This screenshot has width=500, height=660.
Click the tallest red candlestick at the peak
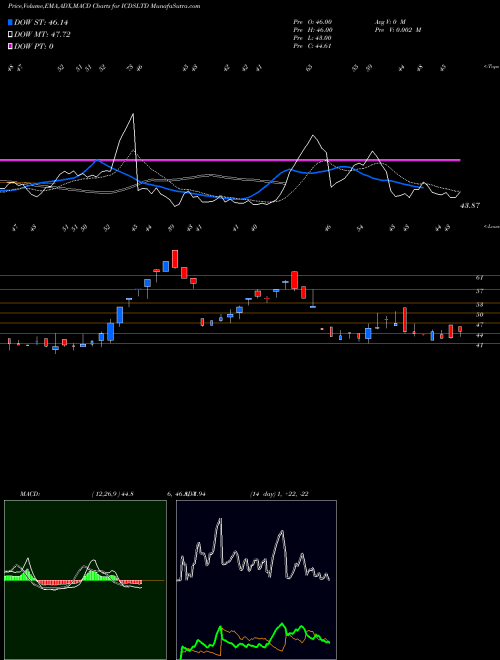[x=175, y=259]
